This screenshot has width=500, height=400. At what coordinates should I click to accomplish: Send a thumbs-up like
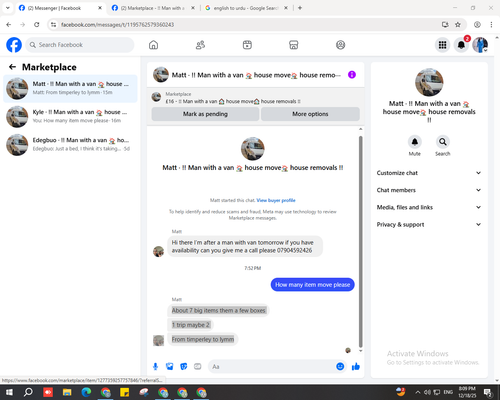tap(356, 367)
